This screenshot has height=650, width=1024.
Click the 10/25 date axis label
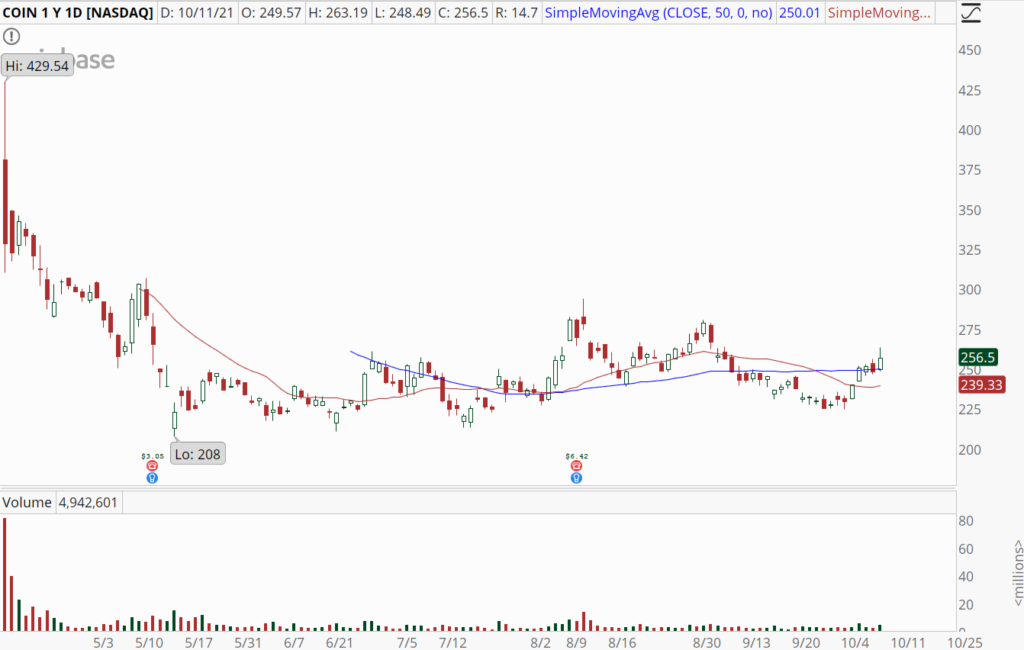pyautogui.click(x=965, y=643)
